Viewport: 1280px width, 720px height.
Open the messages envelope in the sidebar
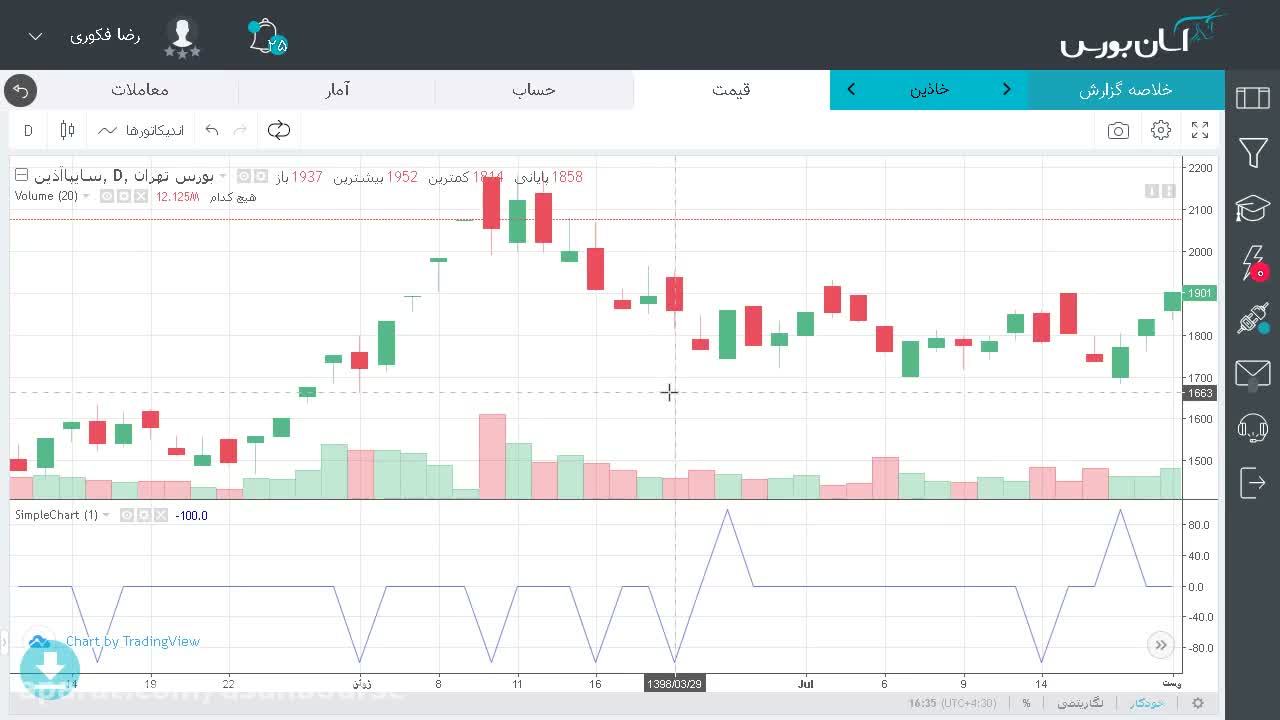click(1253, 374)
